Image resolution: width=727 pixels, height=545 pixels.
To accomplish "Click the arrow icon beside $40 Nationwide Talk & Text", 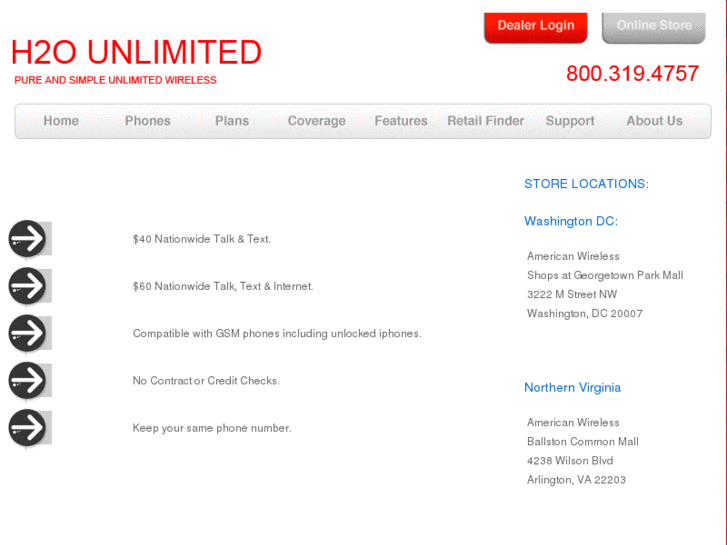I will 27,238.
